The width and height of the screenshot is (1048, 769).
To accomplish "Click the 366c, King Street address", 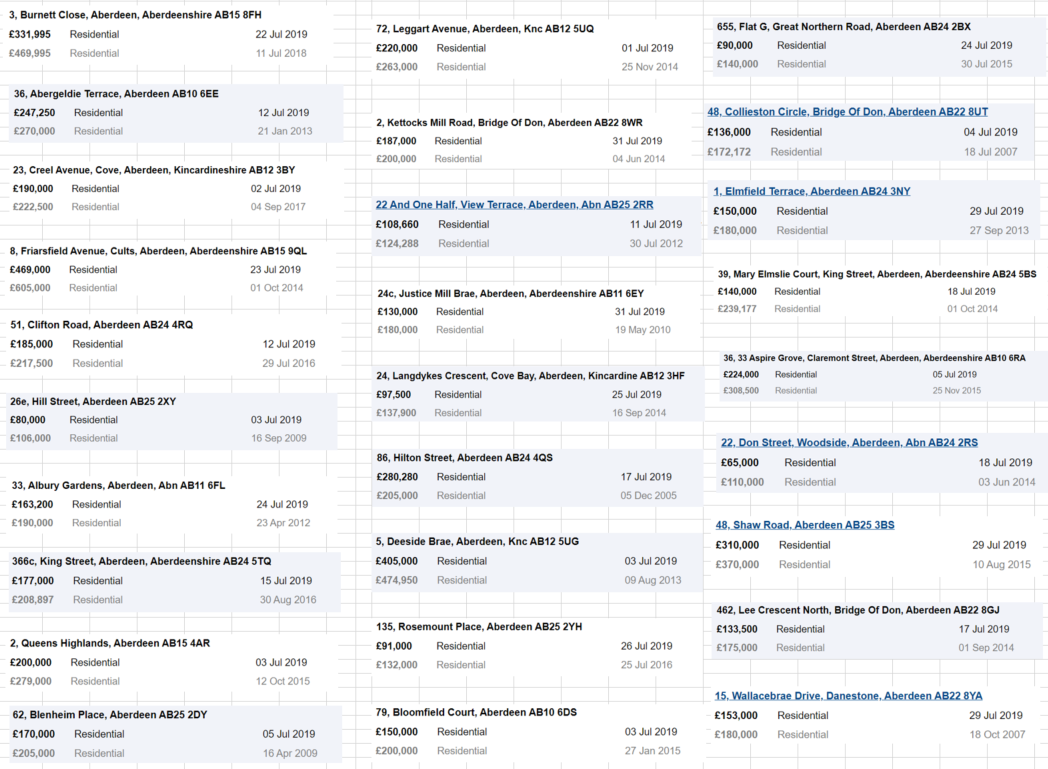I will pyautogui.click(x=142, y=561).
